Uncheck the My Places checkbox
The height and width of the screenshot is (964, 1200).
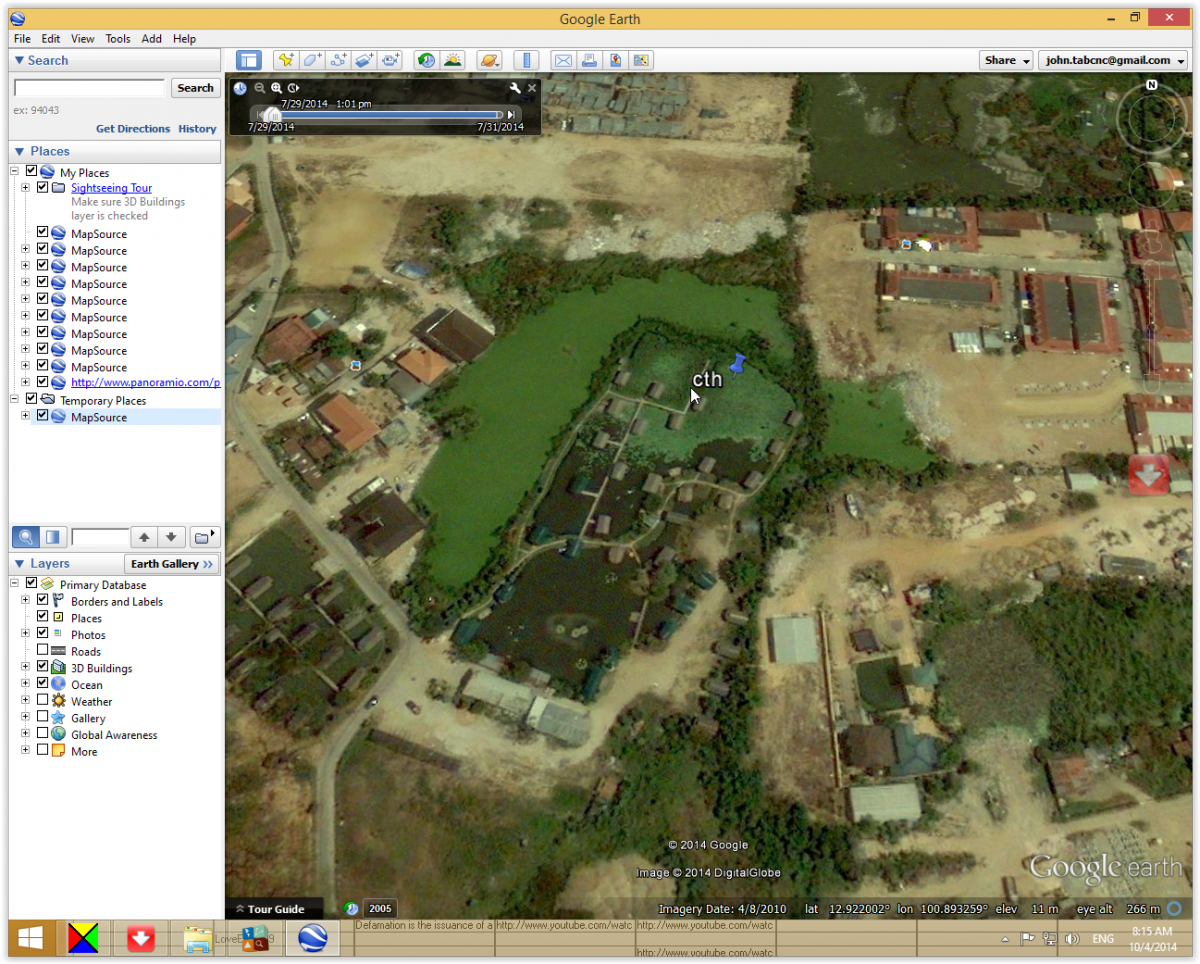pyautogui.click(x=32, y=172)
